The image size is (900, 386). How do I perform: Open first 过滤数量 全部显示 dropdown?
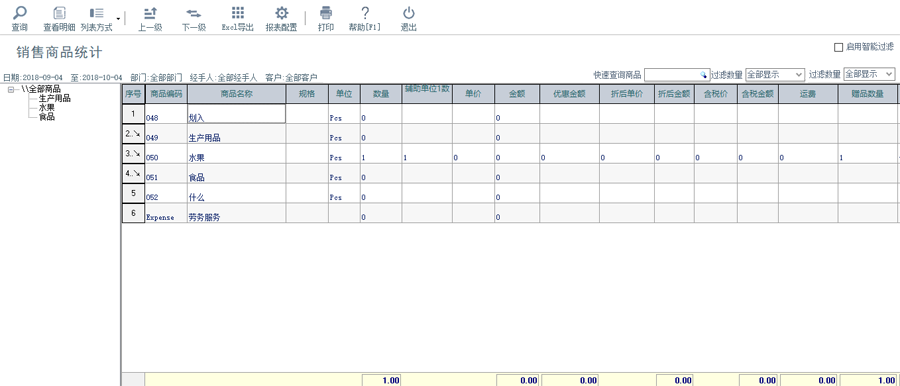coord(775,75)
